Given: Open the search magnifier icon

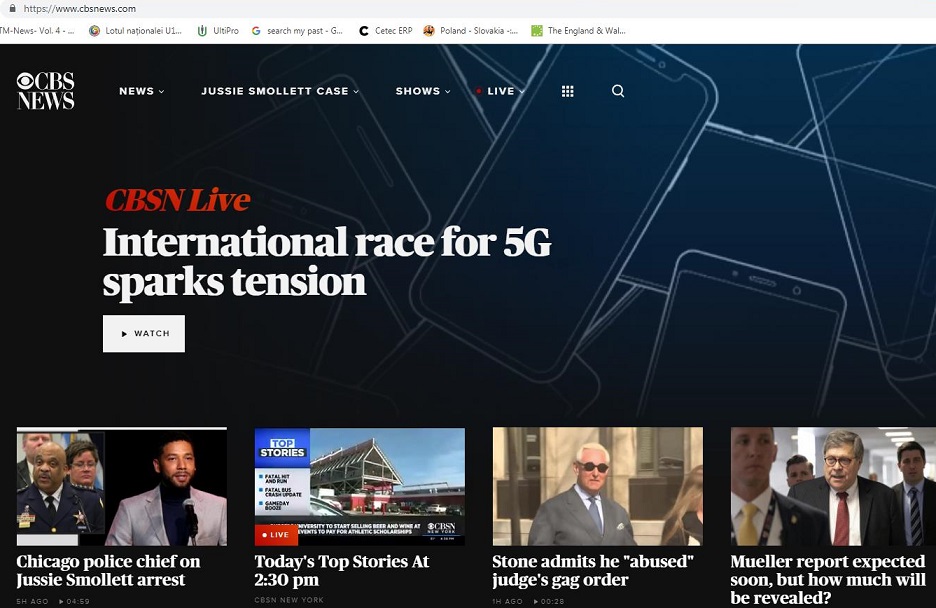Looking at the screenshot, I should tap(618, 91).
